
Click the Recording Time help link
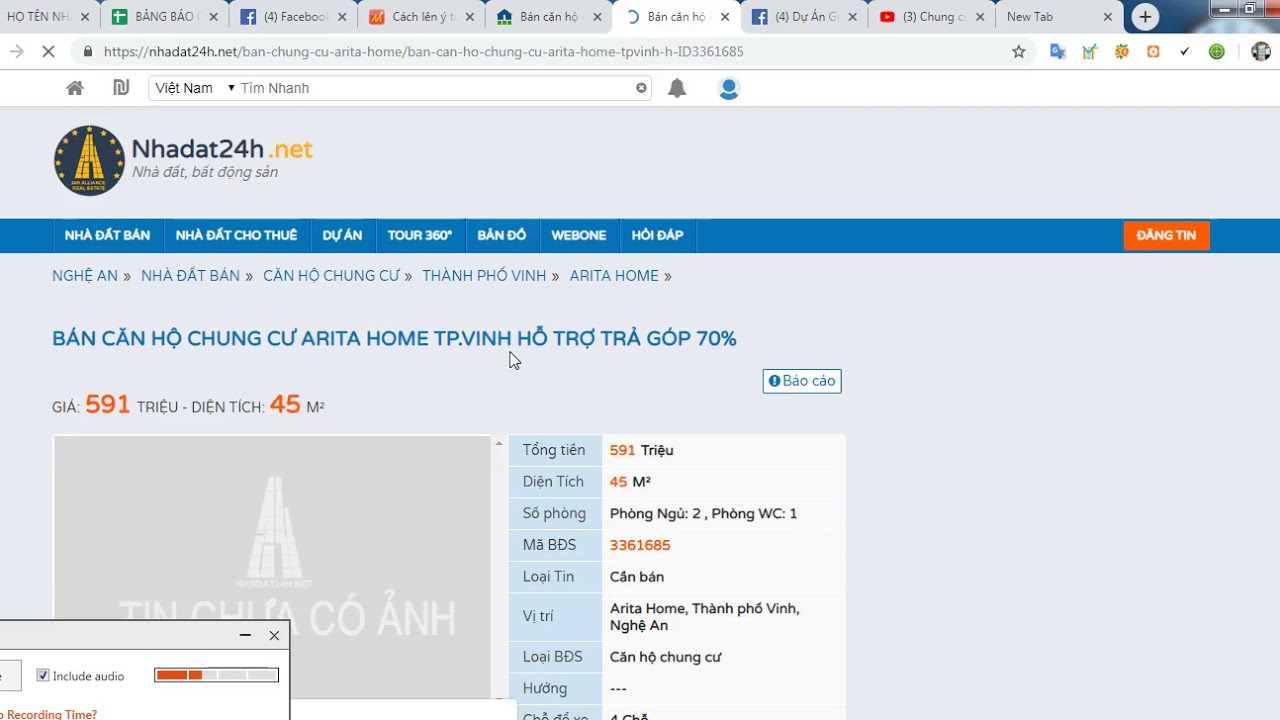tap(48, 714)
